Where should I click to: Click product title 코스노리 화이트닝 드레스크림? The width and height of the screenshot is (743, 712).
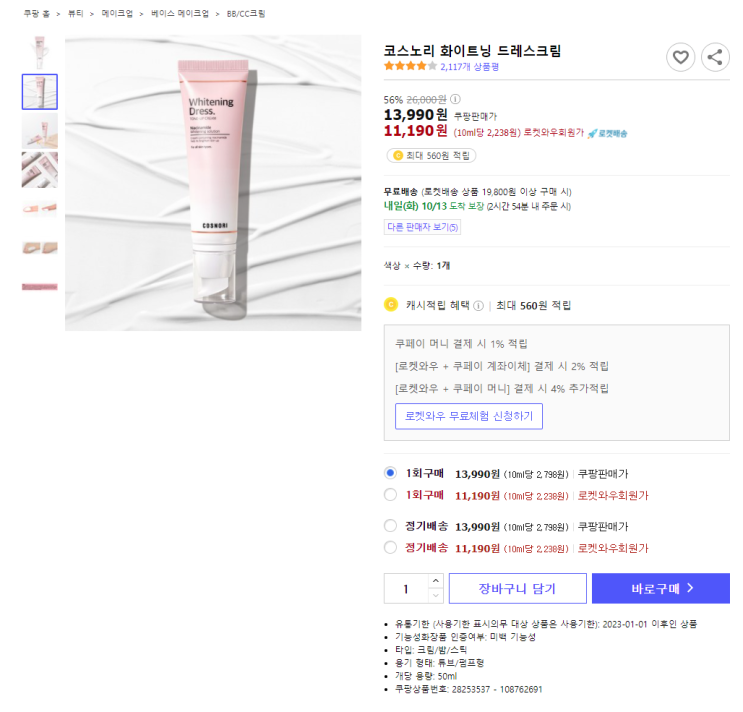pos(472,50)
